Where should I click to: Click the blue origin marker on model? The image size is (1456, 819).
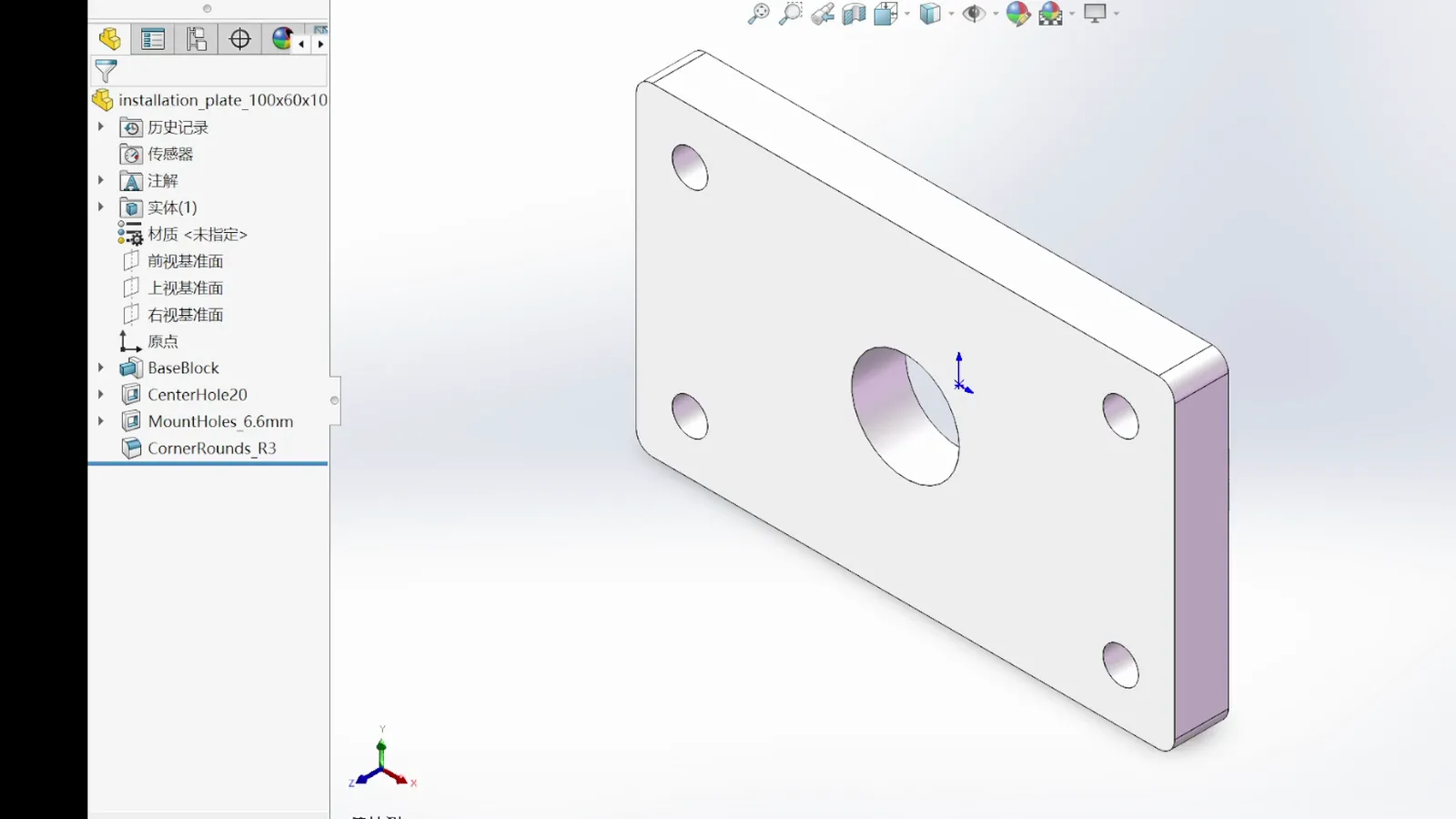(x=961, y=374)
